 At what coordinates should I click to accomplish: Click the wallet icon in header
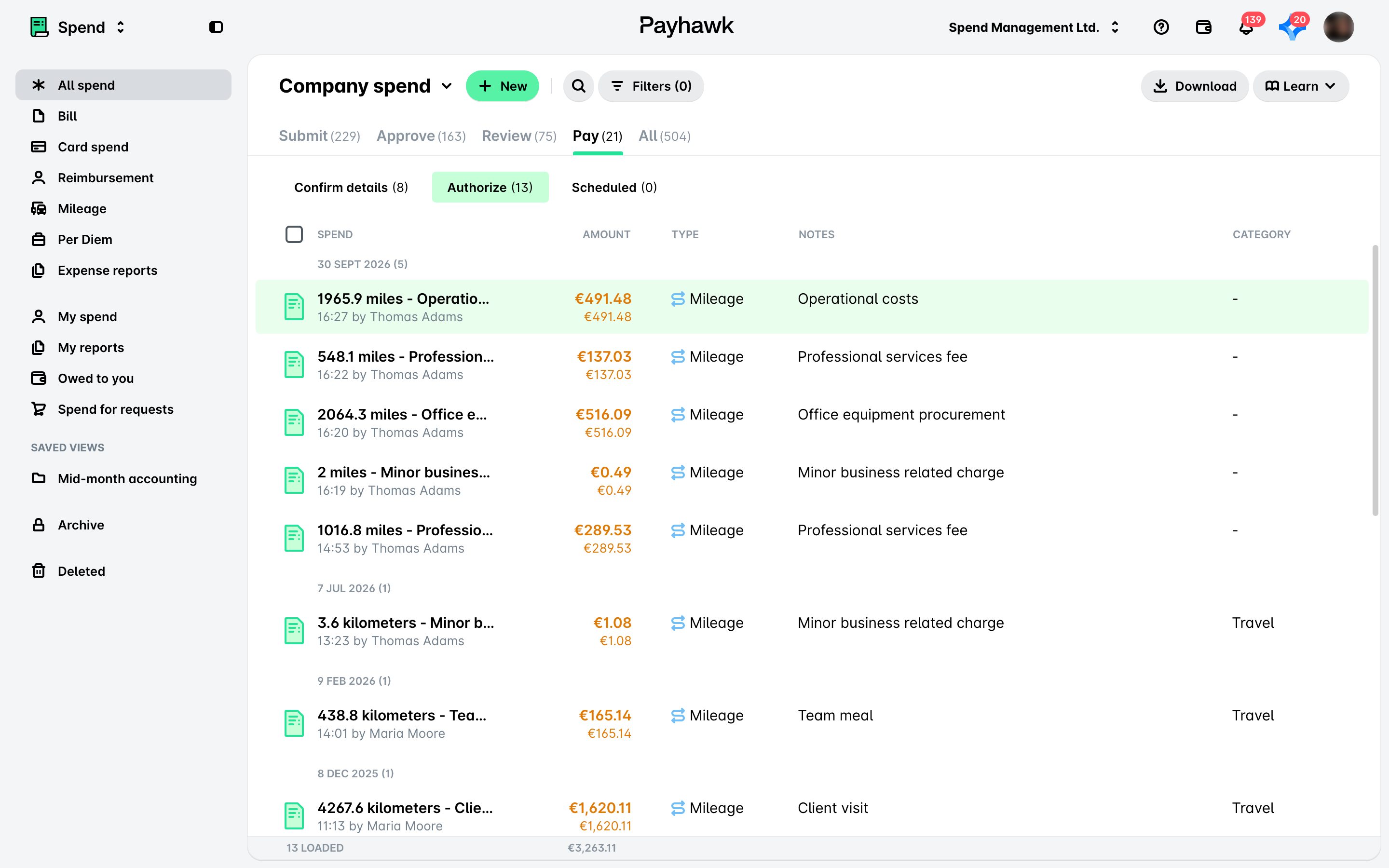pos(1204,27)
